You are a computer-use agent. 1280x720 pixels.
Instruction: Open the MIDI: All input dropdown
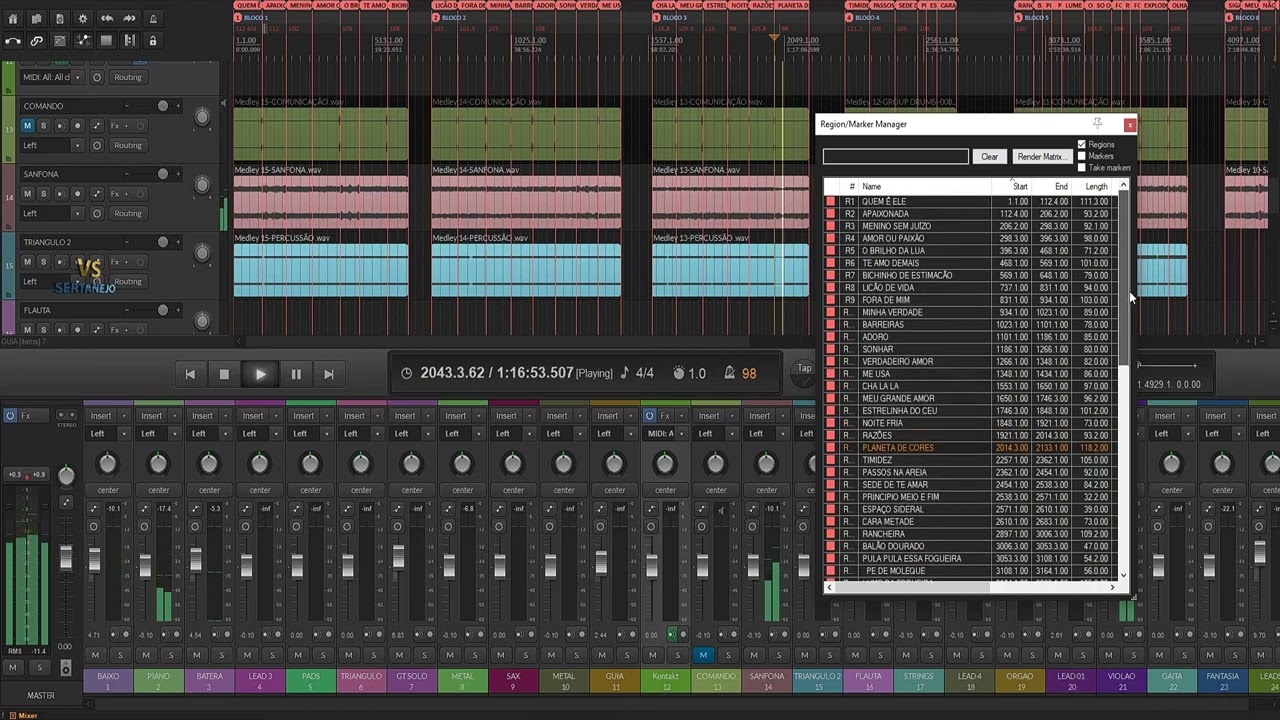click(52, 77)
